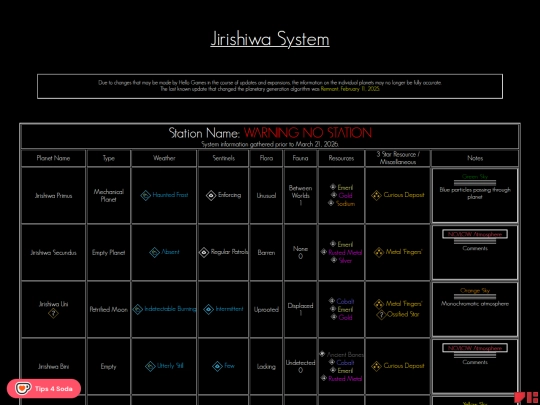
Task: Click the Weather column header
Action: click(x=164, y=158)
